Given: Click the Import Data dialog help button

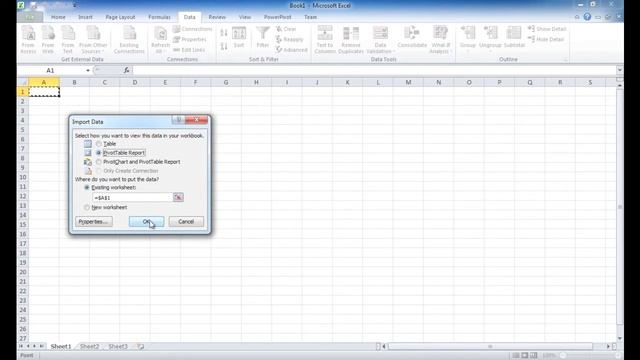Looking at the screenshot, I should 178,120.
